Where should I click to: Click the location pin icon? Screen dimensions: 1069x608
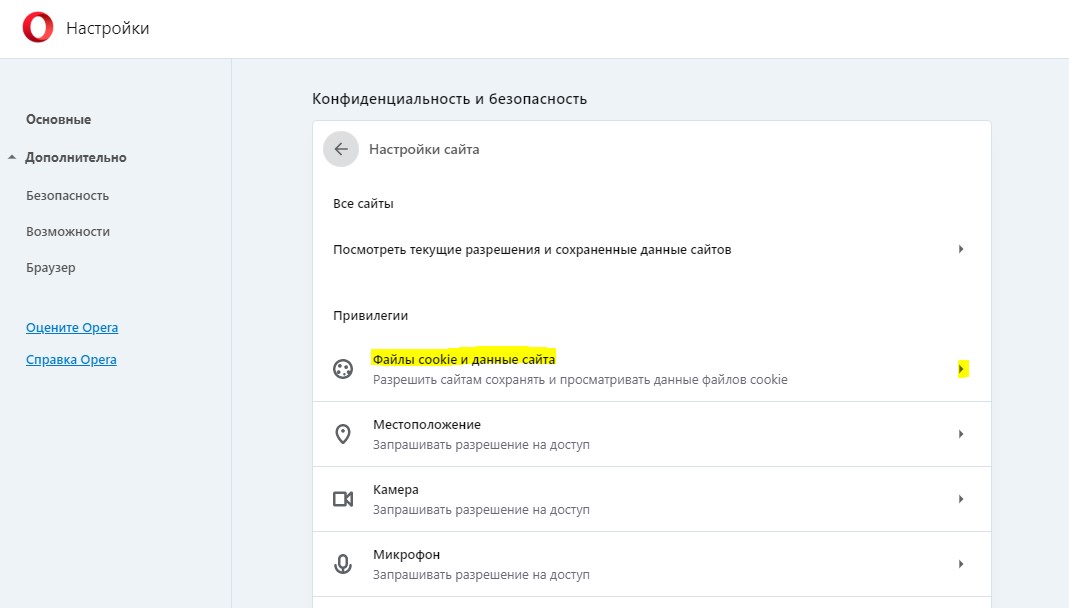tap(343, 434)
